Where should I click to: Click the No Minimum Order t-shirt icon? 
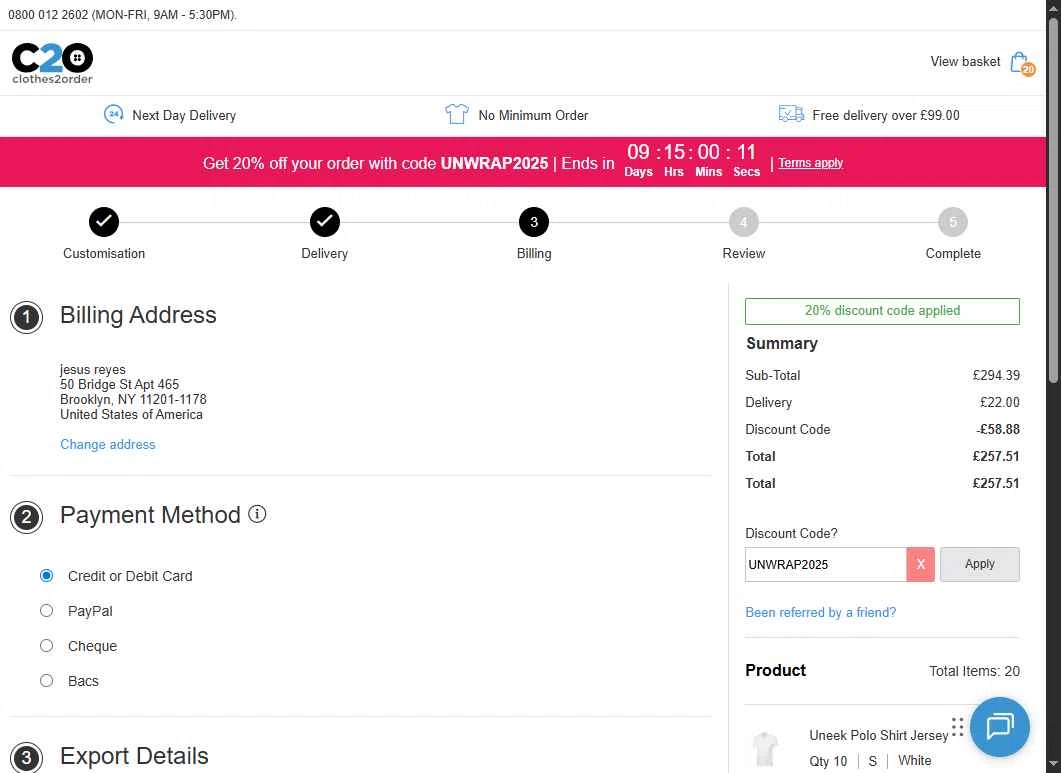[x=457, y=114]
